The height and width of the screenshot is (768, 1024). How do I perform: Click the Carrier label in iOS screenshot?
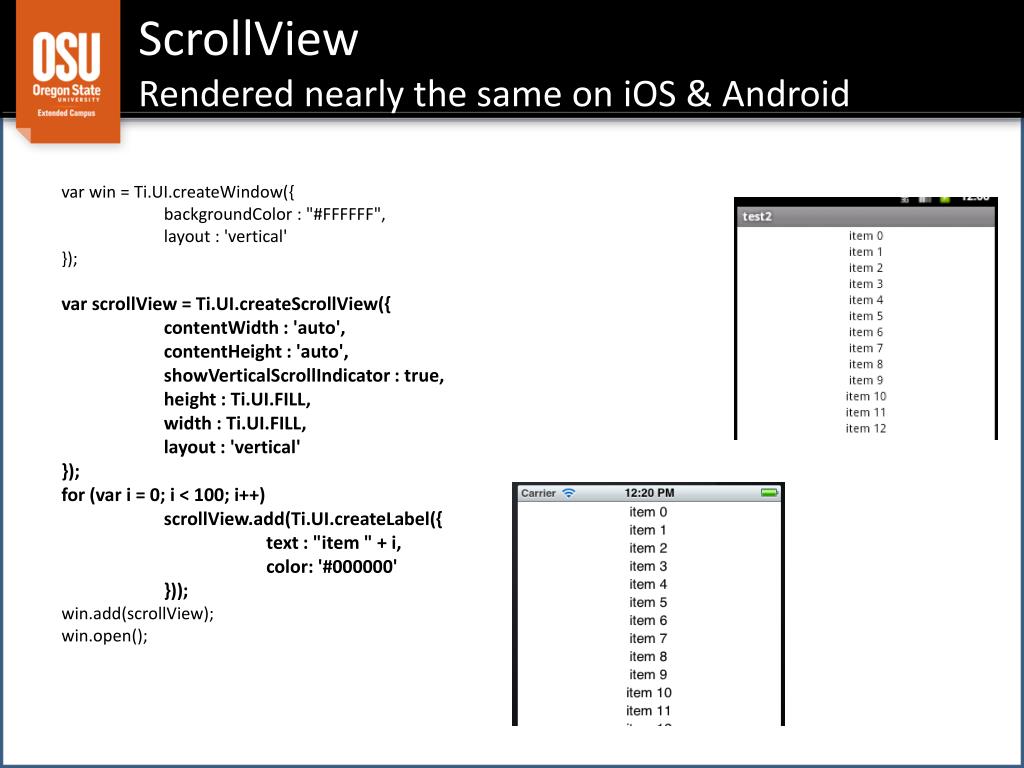click(x=538, y=493)
